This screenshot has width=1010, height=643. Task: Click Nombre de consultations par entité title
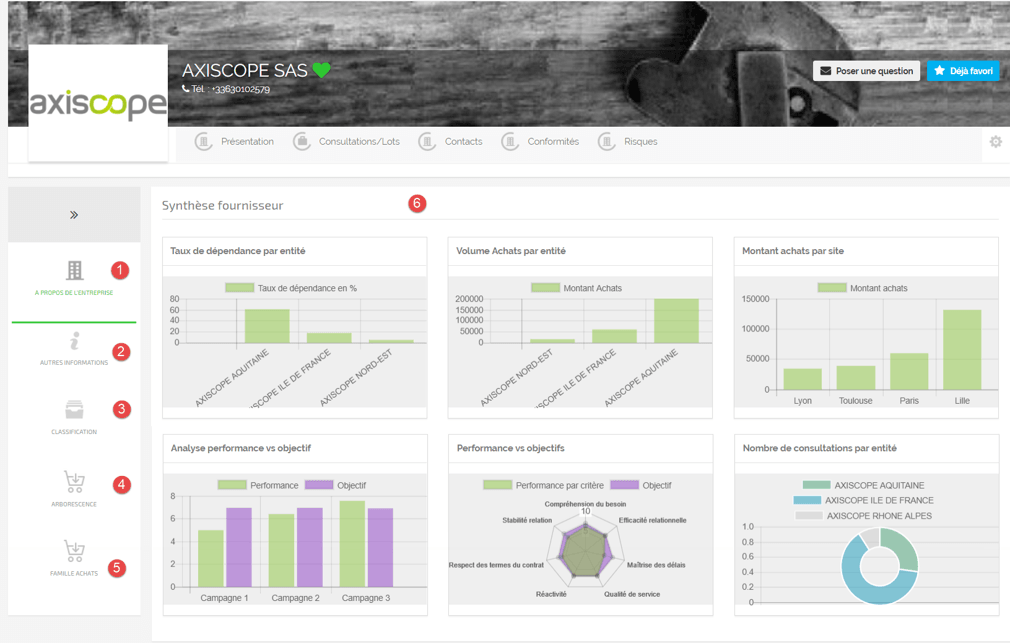[819, 448]
